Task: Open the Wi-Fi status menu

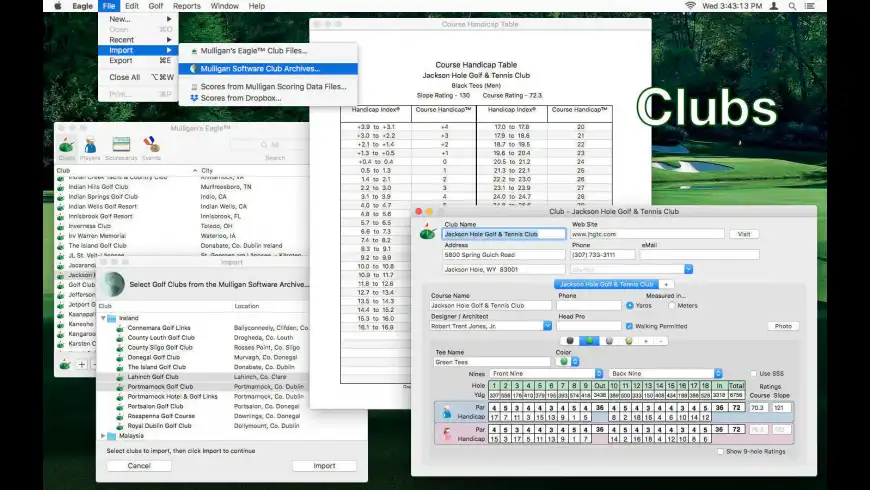Action: (x=690, y=6)
